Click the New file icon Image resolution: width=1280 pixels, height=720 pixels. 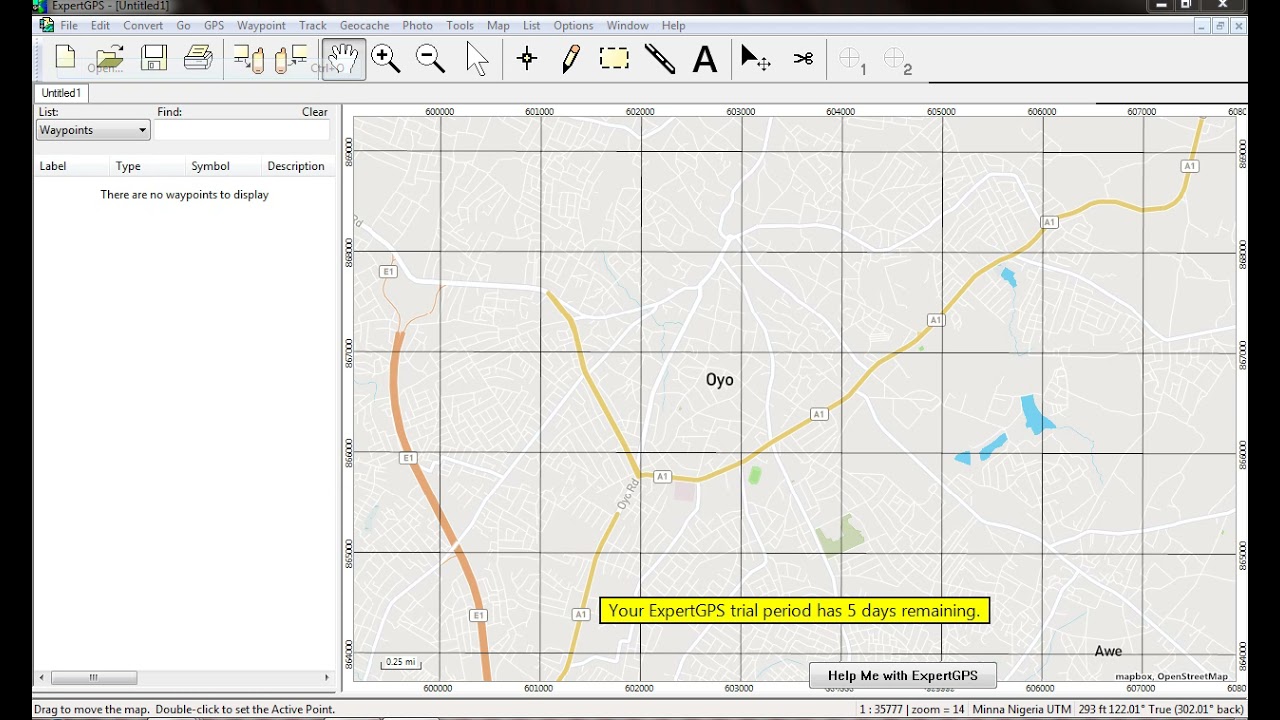[x=66, y=59]
